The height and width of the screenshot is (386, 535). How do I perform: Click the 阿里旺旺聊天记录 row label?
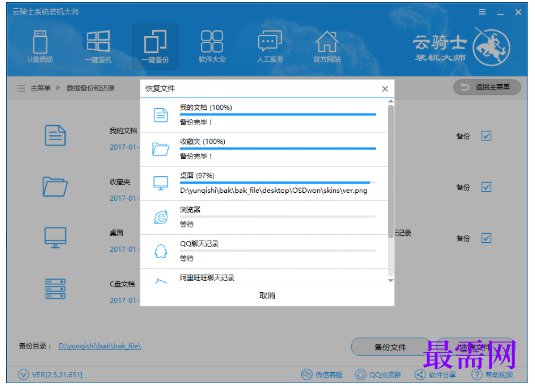point(207,278)
